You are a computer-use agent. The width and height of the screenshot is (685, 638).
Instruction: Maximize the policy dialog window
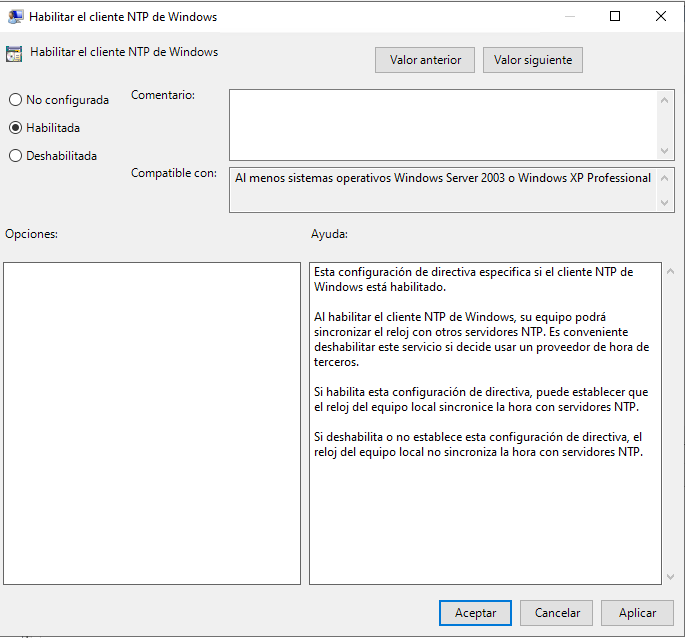point(615,17)
